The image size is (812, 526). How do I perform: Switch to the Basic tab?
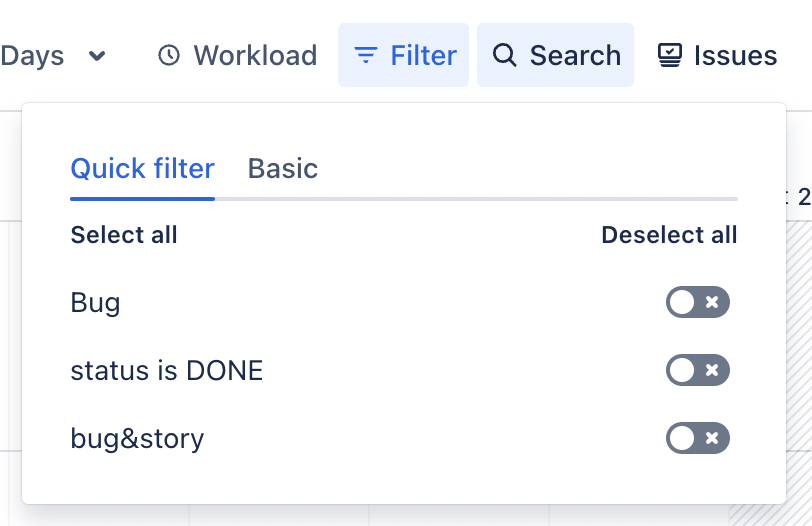(283, 168)
